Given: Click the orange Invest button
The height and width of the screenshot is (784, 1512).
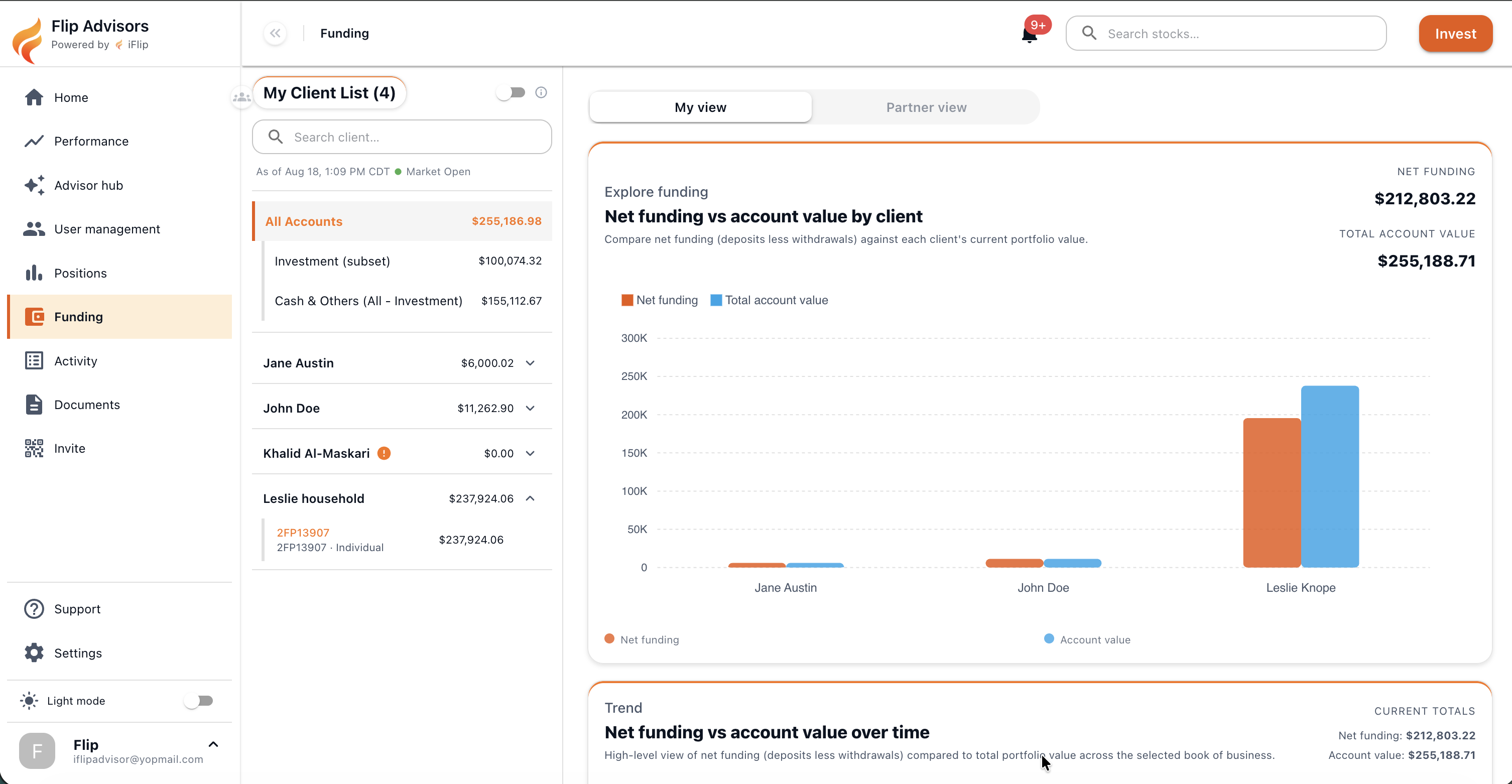Looking at the screenshot, I should point(1455,34).
